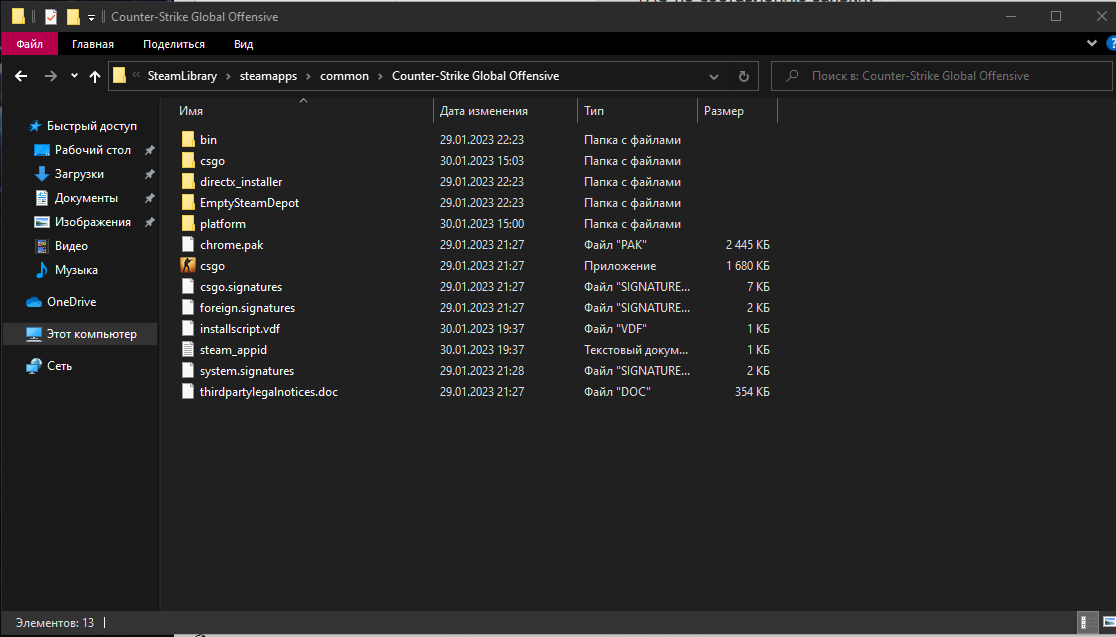Select the installscript.vdf file name
The image size is (1116, 637).
coord(240,329)
